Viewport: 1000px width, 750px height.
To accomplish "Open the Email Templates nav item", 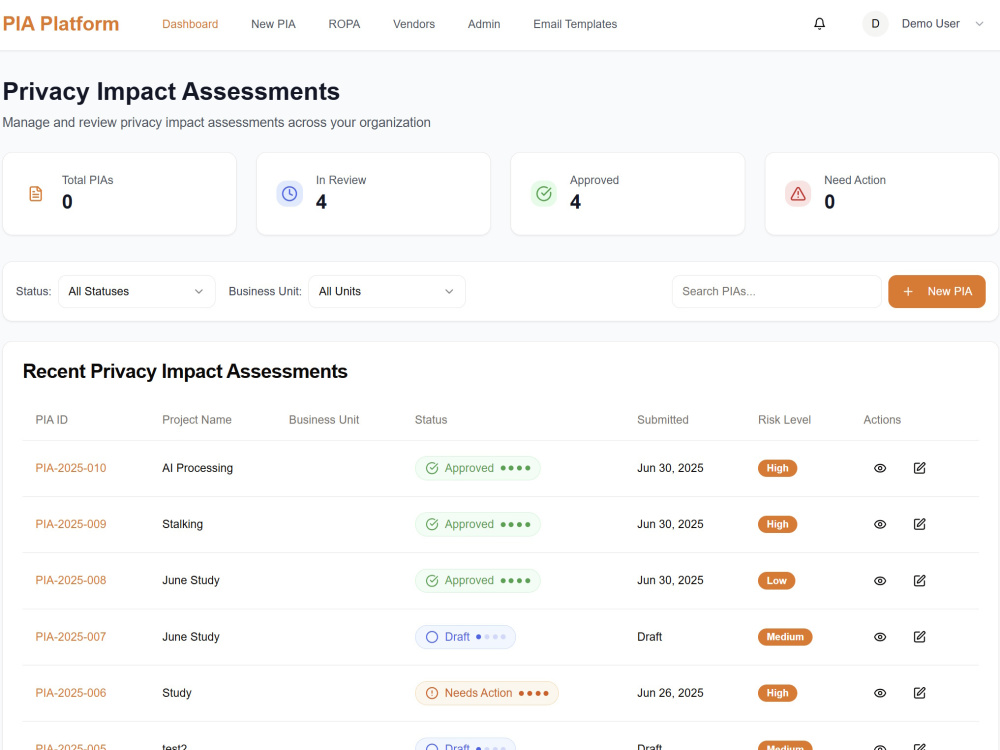I will tap(575, 24).
